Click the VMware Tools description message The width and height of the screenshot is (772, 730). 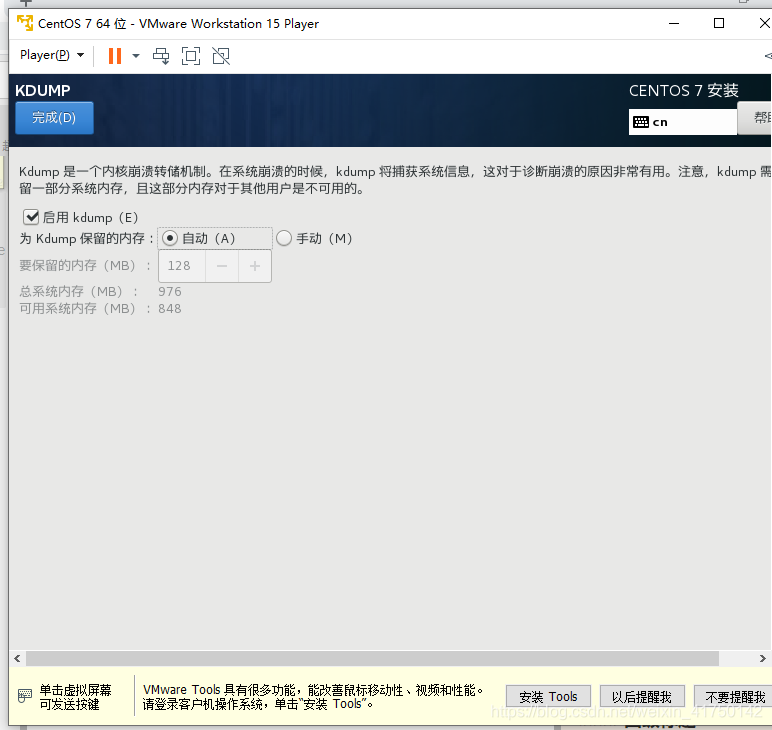(313, 697)
